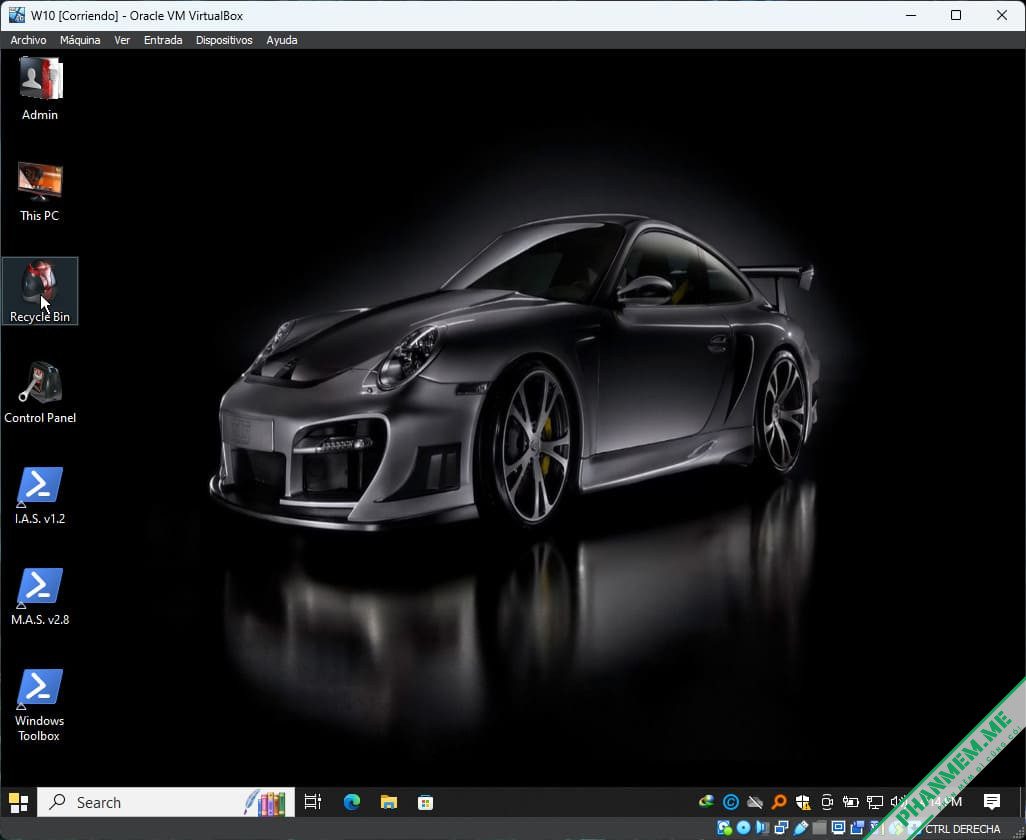Open Windows Security shield tray icon
The width and height of the screenshot is (1026, 840).
coord(803,802)
